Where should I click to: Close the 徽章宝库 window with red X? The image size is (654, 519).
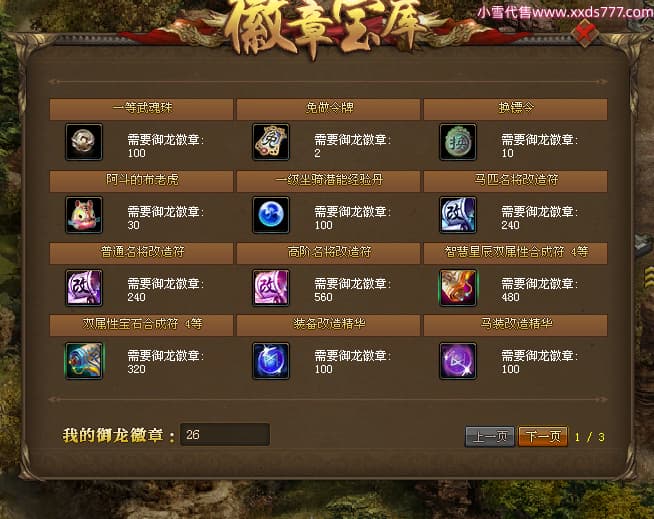pyautogui.click(x=586, y=33)
